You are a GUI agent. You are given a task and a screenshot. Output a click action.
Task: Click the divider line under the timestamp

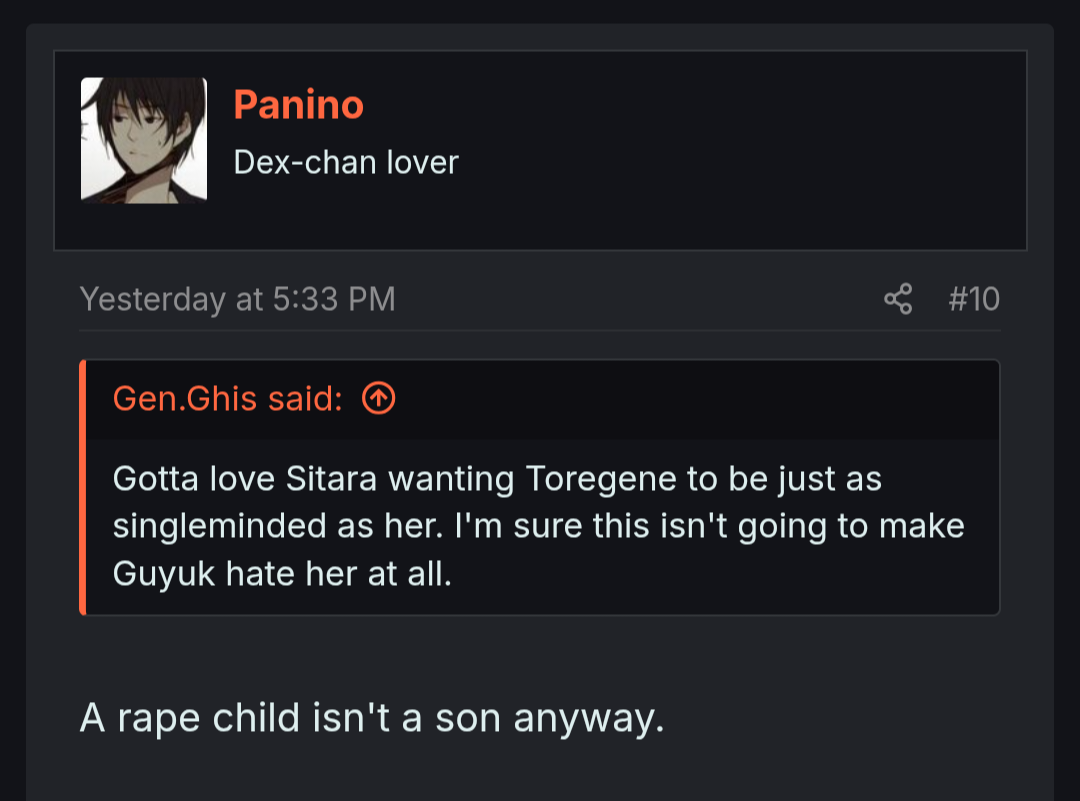[x=540, y=331]
